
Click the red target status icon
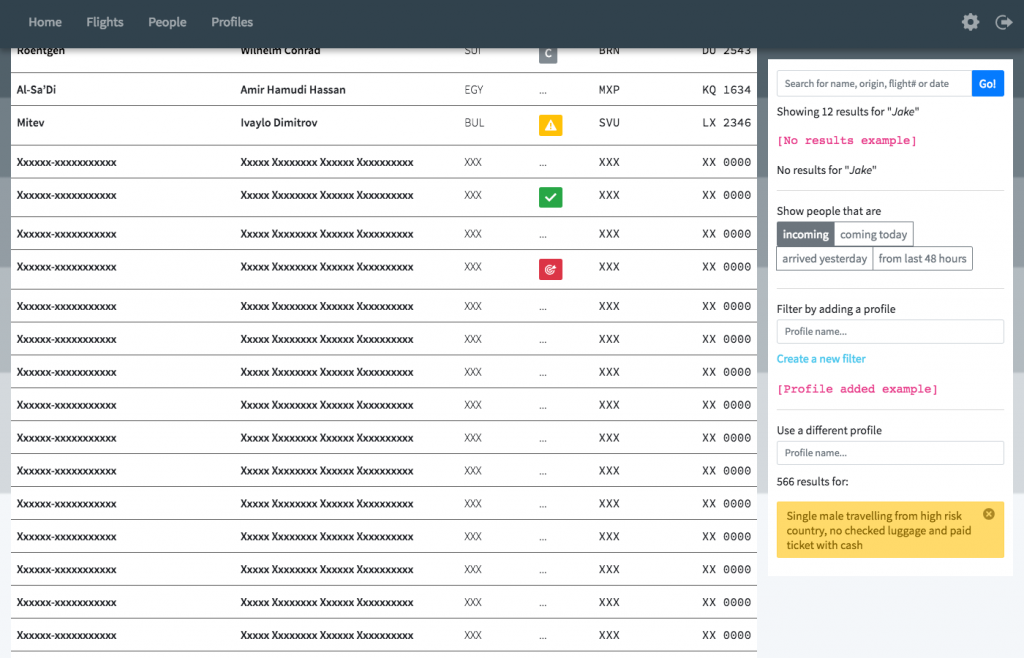550,269
